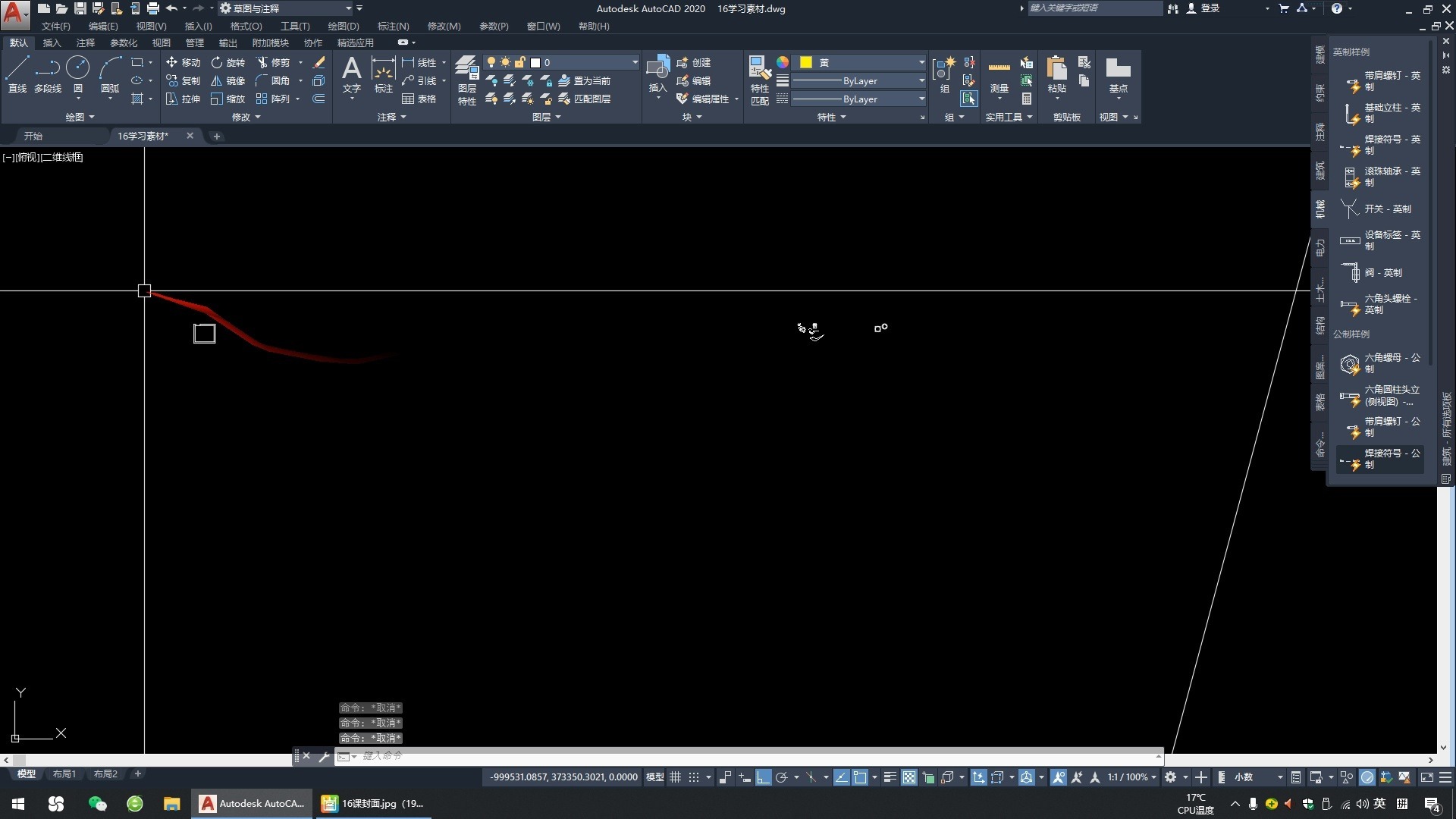Open the first ByLayer lineweight dropdown
The width and height of the screenshot is (1456, 819).
pyautogui.click(x=921, y=80)
